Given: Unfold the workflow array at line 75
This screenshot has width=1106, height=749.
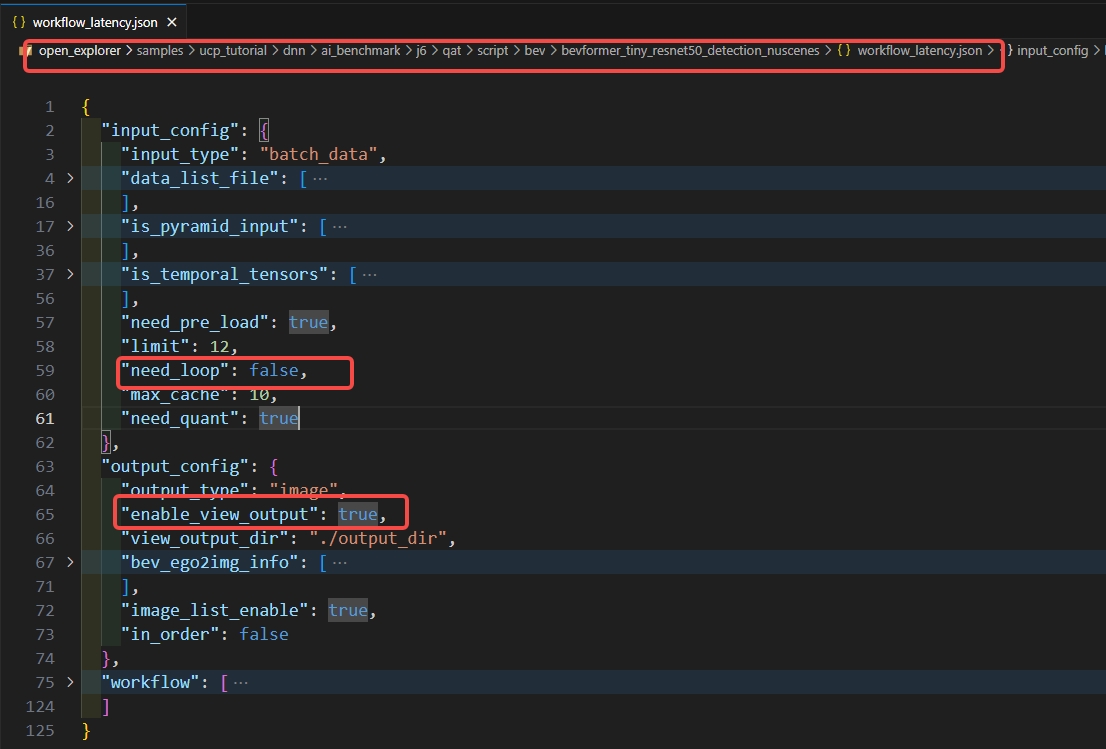Looking at the screenshot, I should coord(69,682).
